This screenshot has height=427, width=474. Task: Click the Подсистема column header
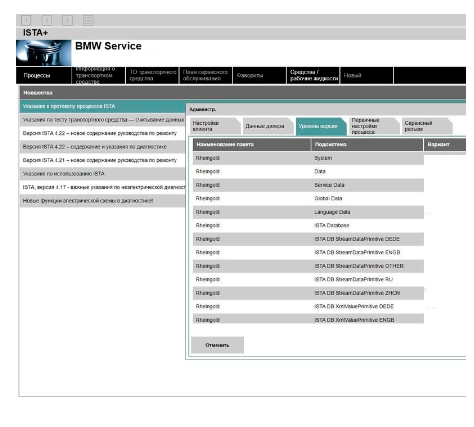tap(367, 145)
